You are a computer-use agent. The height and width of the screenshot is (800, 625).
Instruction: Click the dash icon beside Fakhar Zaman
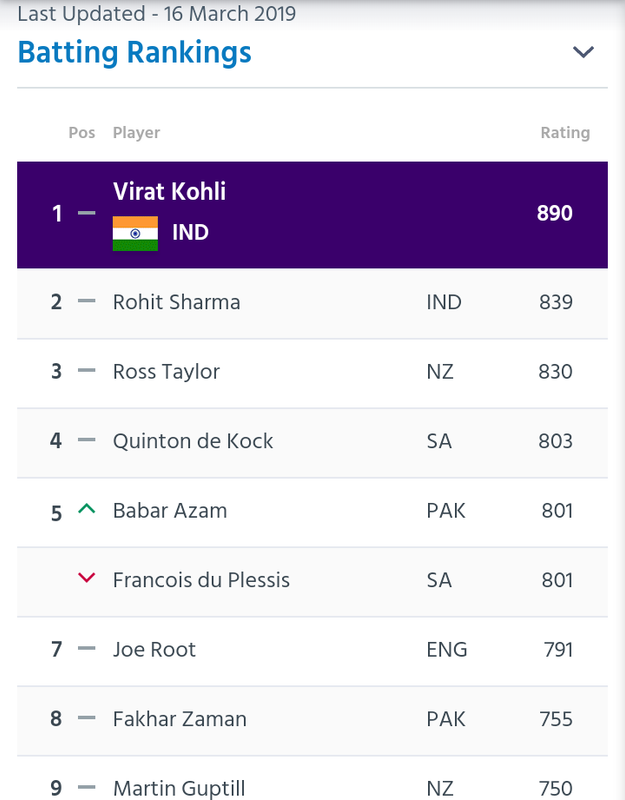pyautogui.click(x=87, y=718)
